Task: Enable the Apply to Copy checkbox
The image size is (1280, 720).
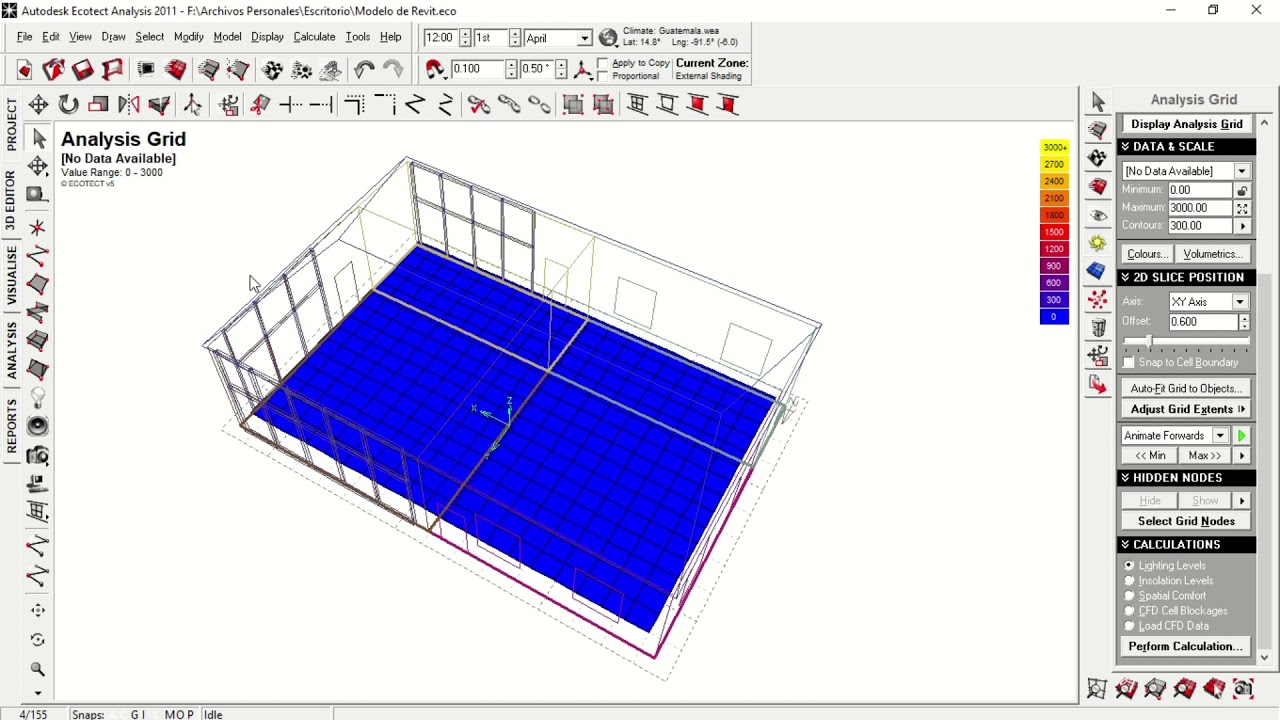Action: pos(602,64)
